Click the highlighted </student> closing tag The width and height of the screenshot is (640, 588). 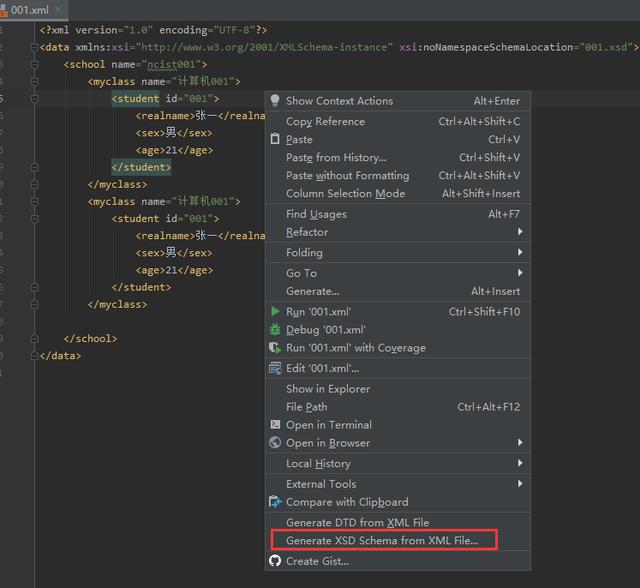[x=141, y=167]
